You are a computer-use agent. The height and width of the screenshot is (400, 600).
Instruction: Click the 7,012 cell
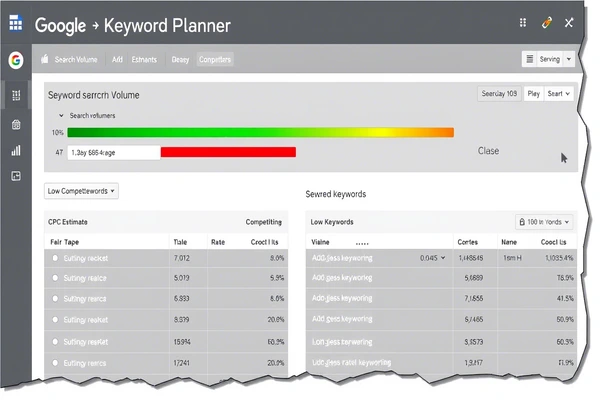[181, 258]
